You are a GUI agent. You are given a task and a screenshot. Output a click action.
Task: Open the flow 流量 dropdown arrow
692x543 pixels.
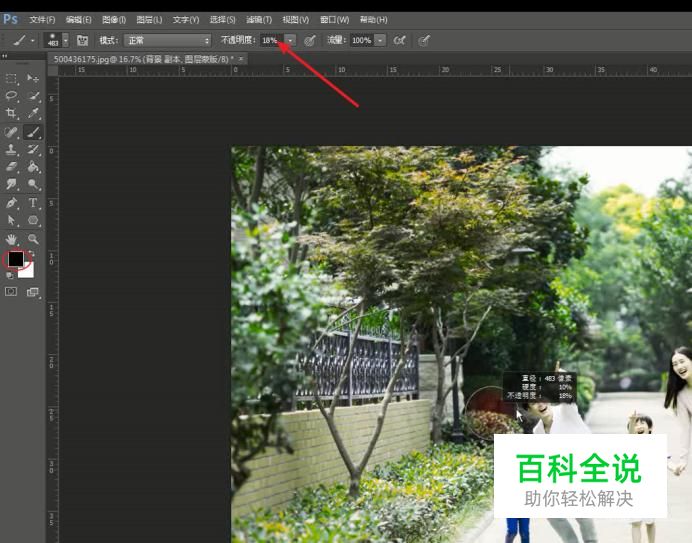[380, 41]
